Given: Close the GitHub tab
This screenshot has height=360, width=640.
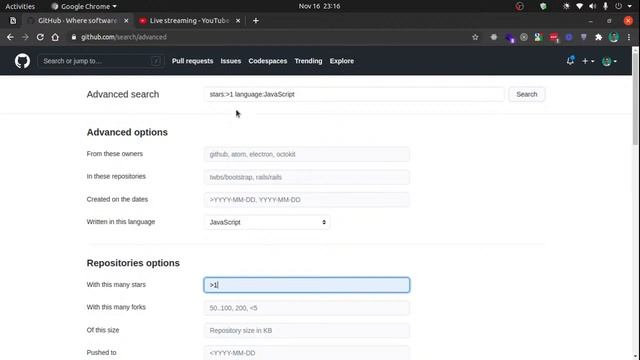Looking at the screenshot, I should pyautogui.click(x=126, y=20).
